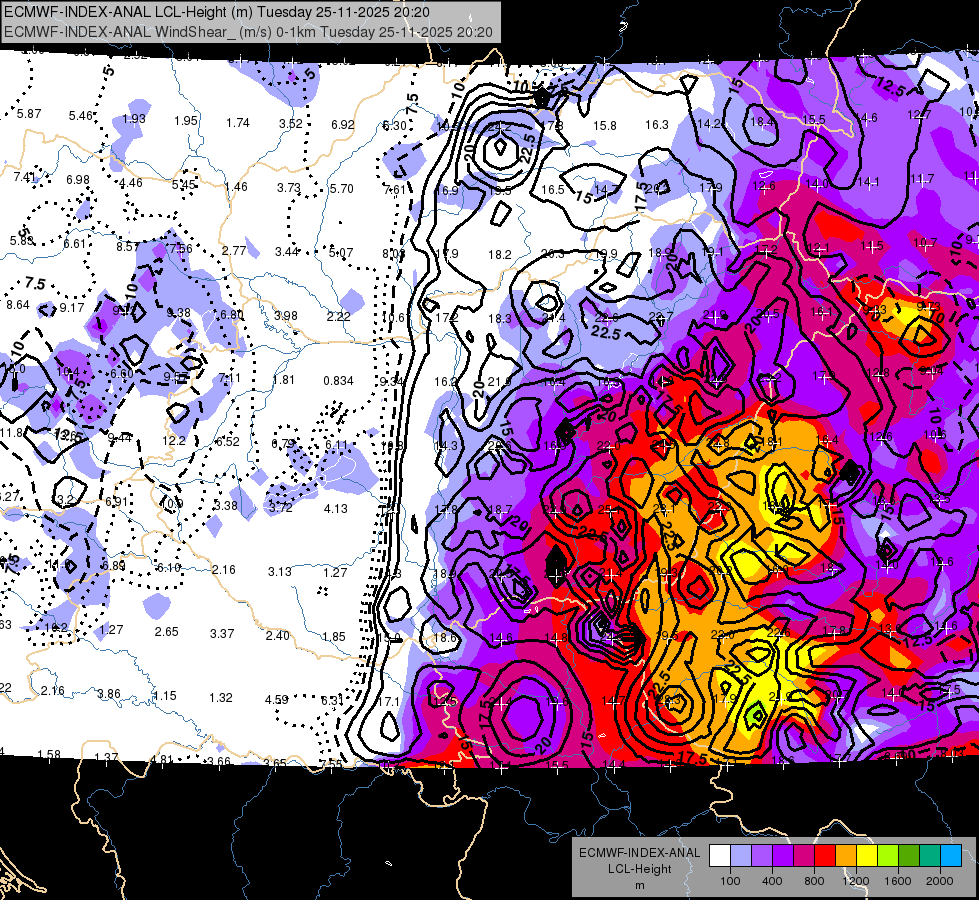Click the grid value '5.46'
Viewport: 979px width, 900px height.
[x=81, y=116]
